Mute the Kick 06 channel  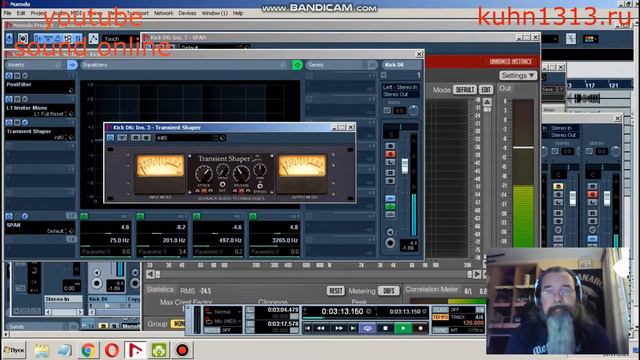click(390, 146)
